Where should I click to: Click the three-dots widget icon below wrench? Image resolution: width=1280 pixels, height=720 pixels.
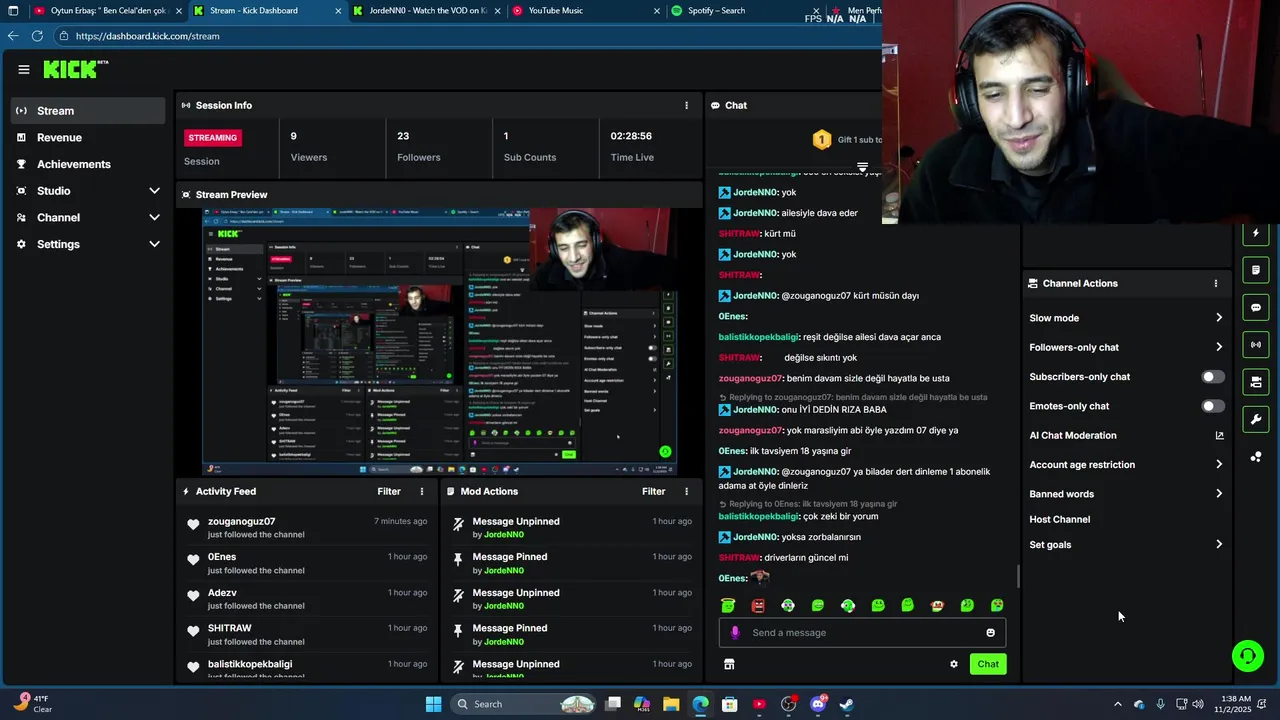[1256, 457]
